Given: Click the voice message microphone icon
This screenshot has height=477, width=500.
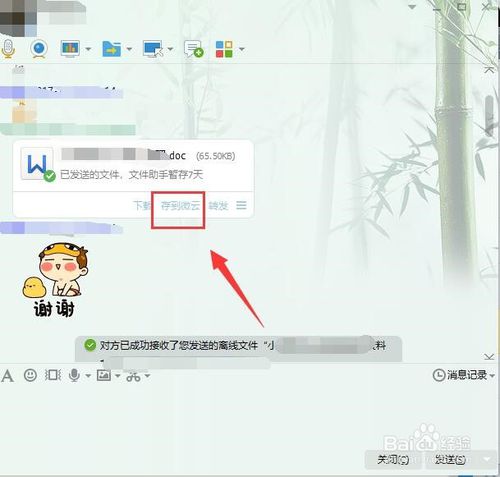Looking at the screenshot, I should pyautogui.click(x=74, y=375).
